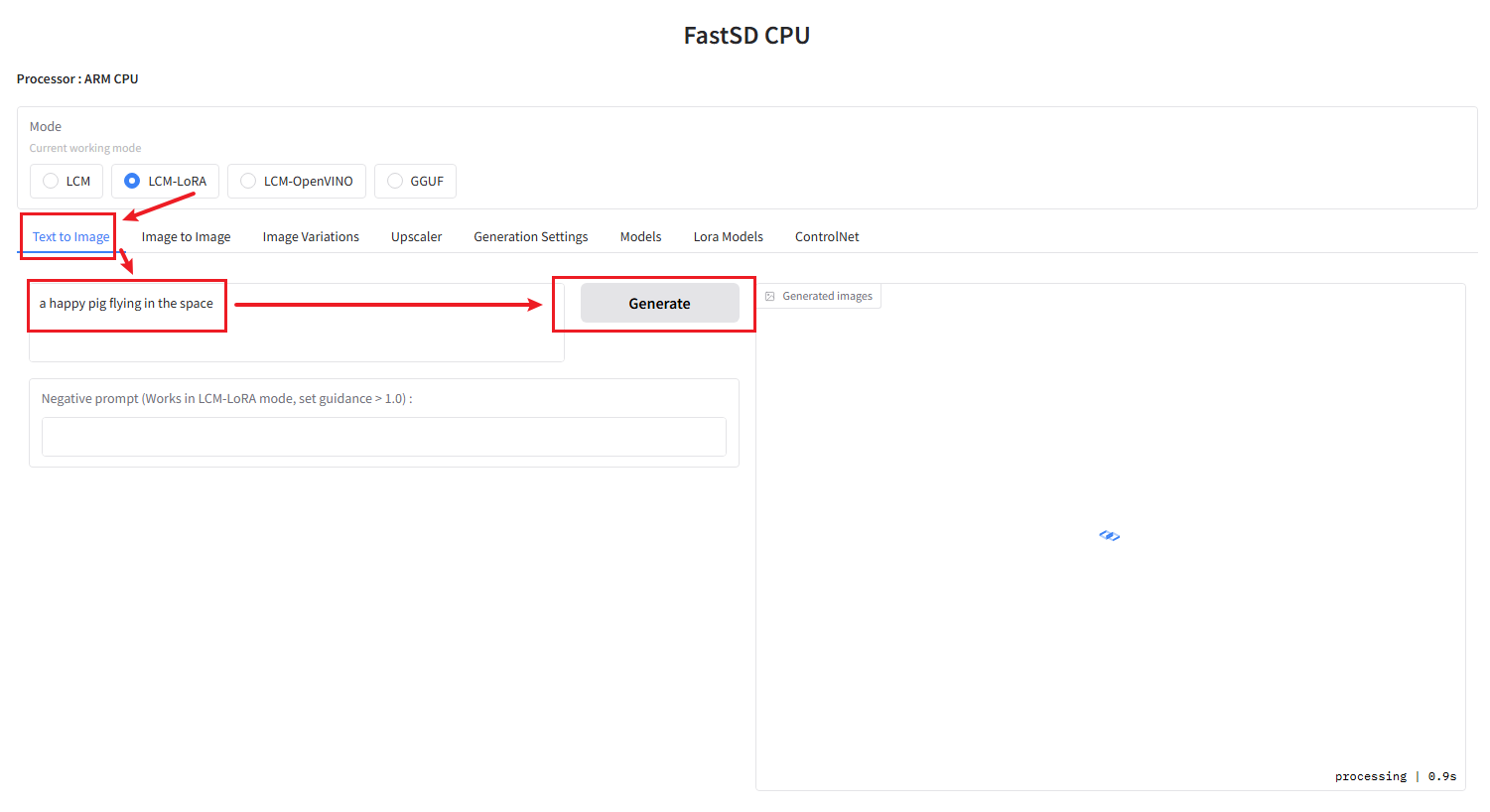Go to the Image Variations tab
Viewport: 1490px width, 812px height.
tap(311, 236)
